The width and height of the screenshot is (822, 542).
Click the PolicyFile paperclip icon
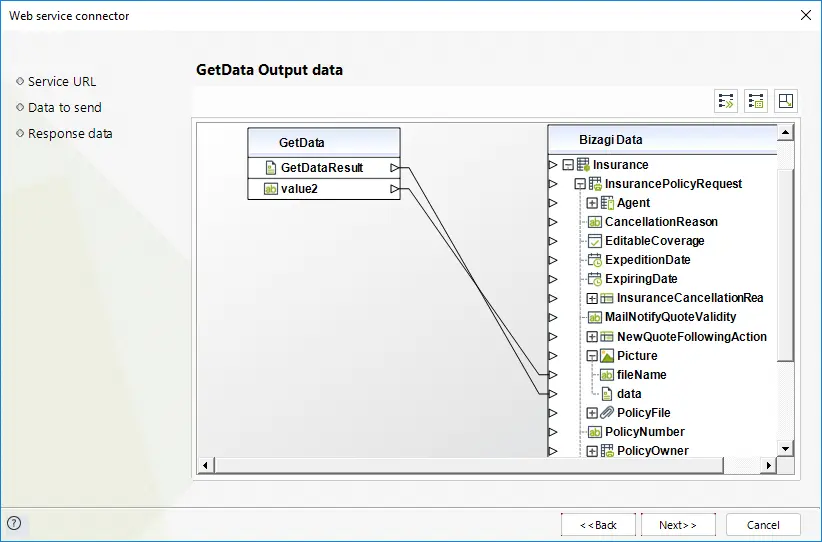tap(607, 413)
